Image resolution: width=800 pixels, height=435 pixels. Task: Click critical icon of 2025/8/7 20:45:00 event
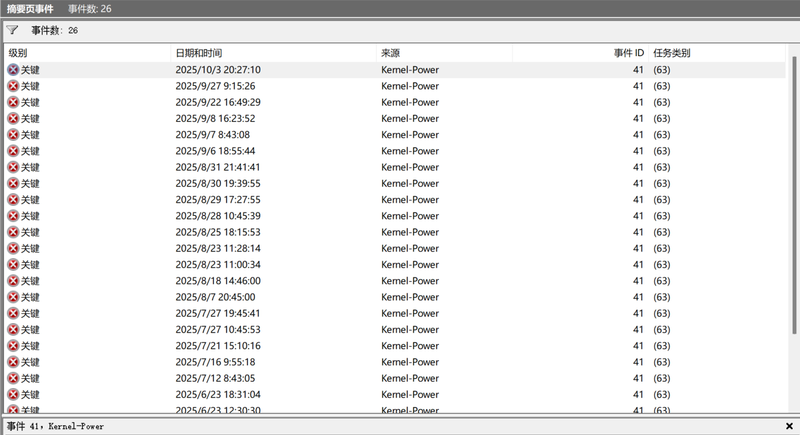[x=13, y=297]
